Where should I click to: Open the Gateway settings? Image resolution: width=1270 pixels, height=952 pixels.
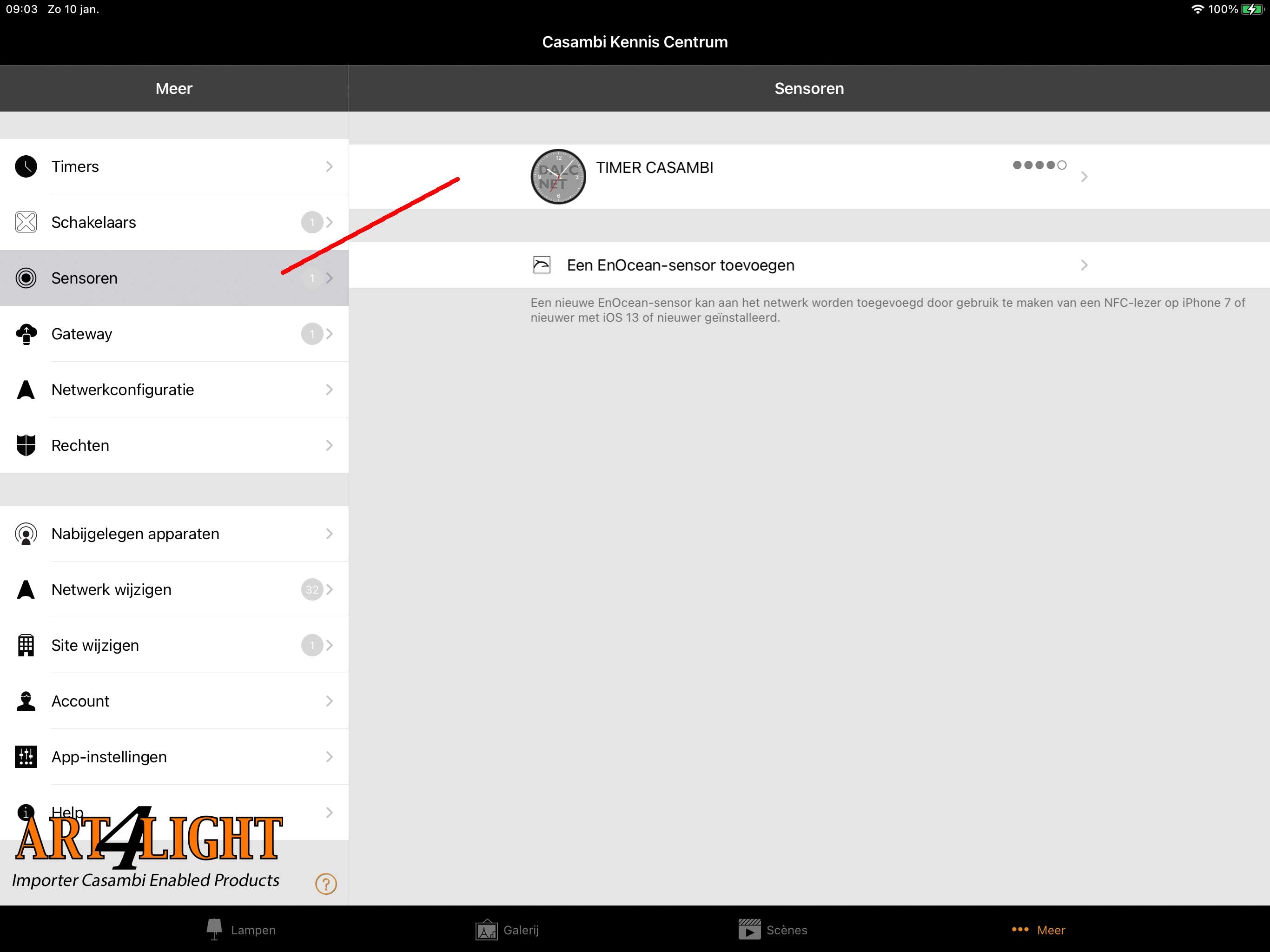click(x=175, y=333)
